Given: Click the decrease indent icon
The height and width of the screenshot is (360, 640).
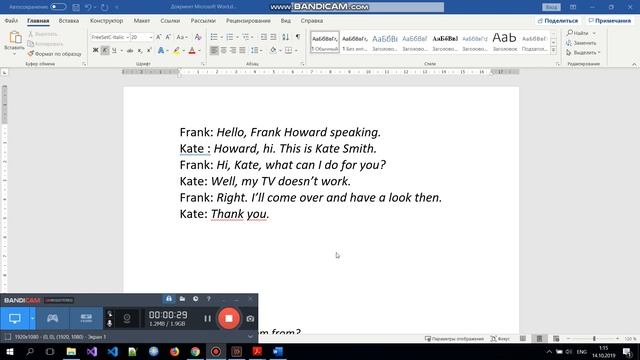Looking at the screenshot, I should pyautogui.click(x=264, y=37).
